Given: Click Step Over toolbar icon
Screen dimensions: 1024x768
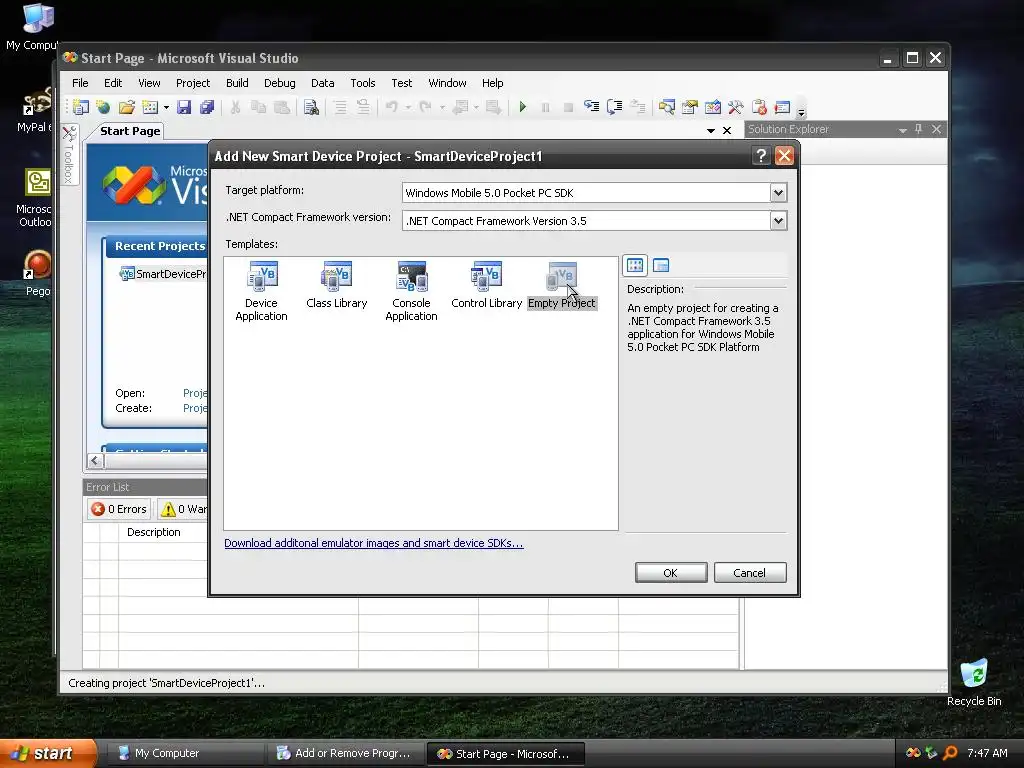Looking at the screenshot, I should coord(615,107).
